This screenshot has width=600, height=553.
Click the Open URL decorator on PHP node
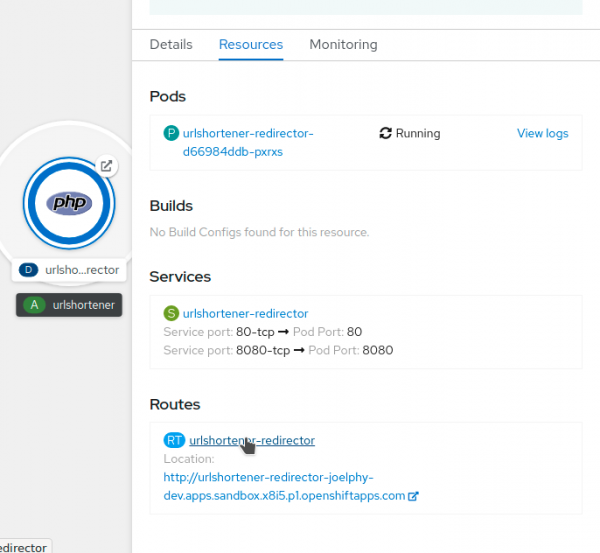point(107,166)
